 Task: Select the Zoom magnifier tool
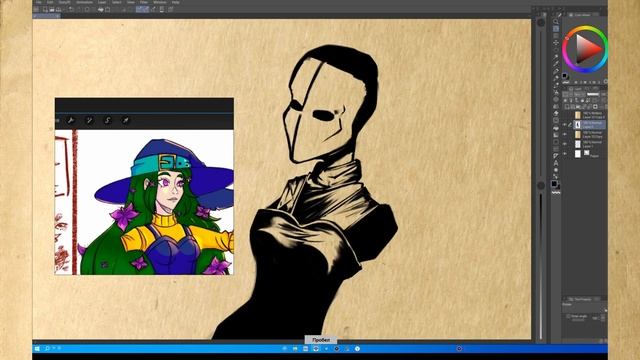(556, 21)
